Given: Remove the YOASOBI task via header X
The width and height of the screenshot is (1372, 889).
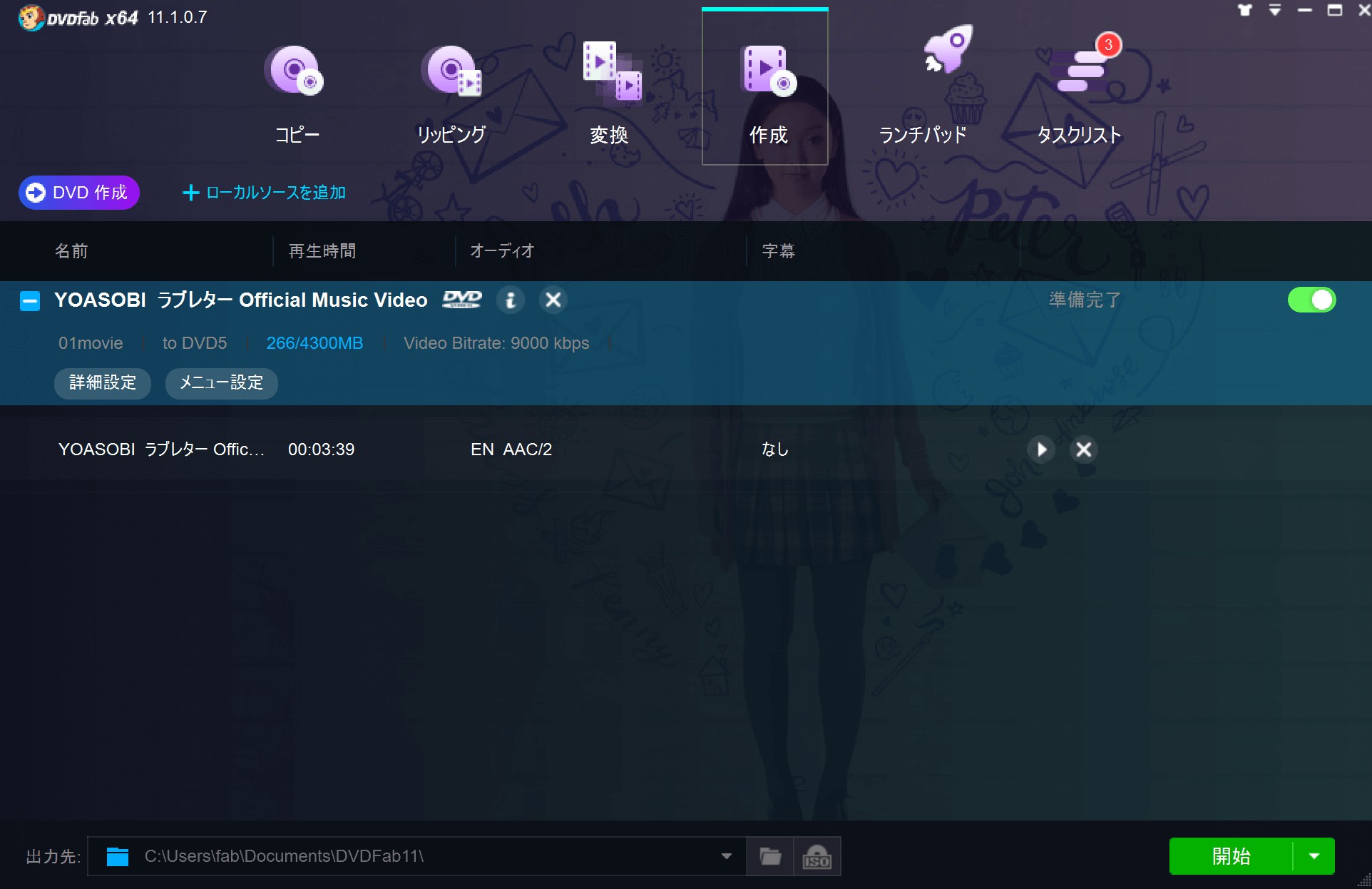Looking at the screenshot, I should [x=553, y=300].
